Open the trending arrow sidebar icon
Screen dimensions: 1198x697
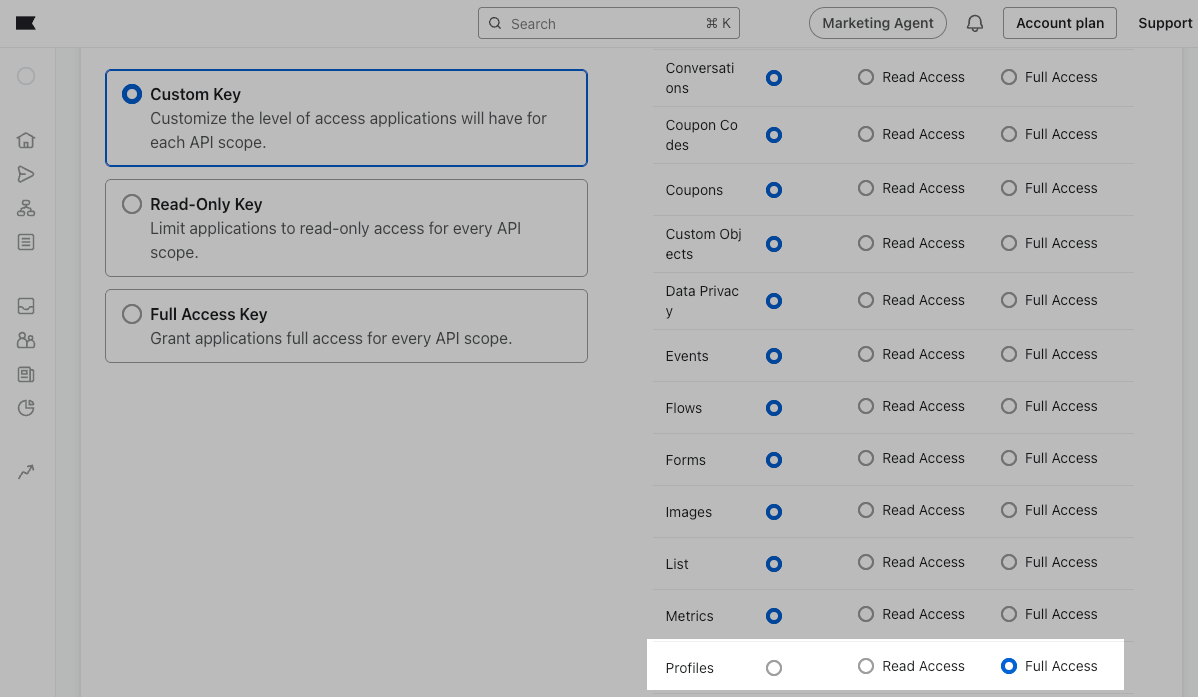26,472
